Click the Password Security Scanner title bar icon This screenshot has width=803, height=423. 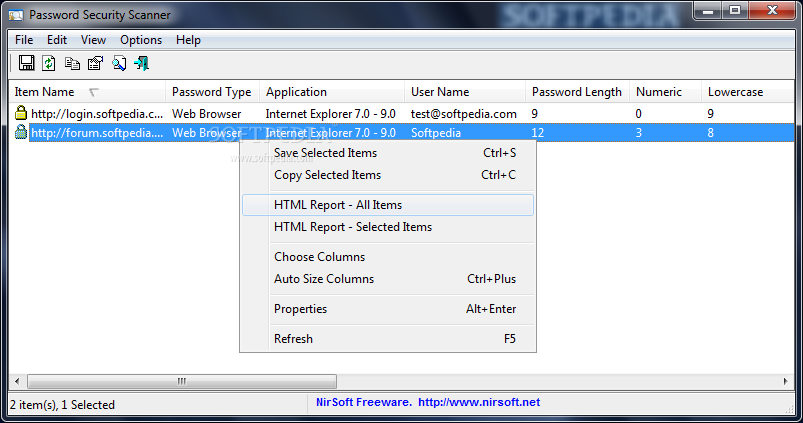coord(15,15)
